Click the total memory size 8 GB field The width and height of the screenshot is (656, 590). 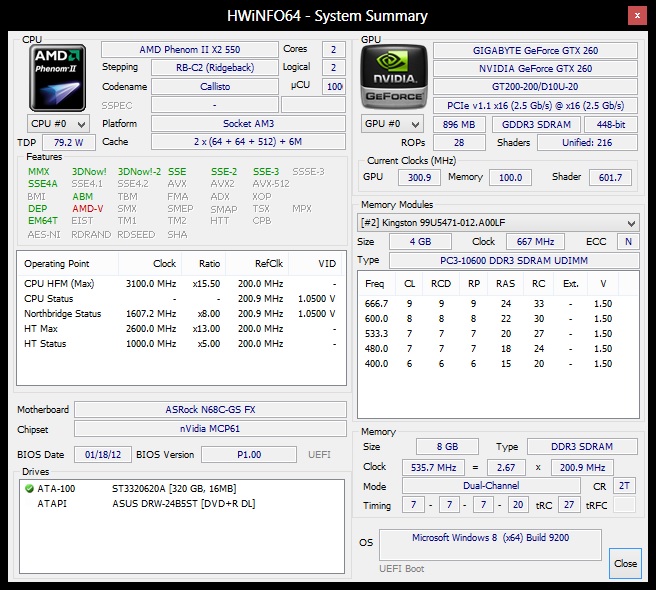(x=447, y=446)
